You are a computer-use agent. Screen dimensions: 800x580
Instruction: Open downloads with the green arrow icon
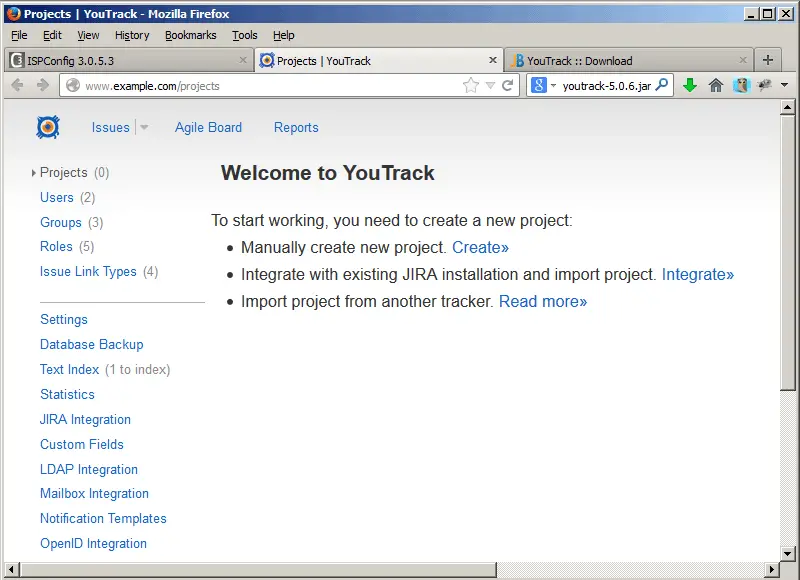tap(690, 85)
